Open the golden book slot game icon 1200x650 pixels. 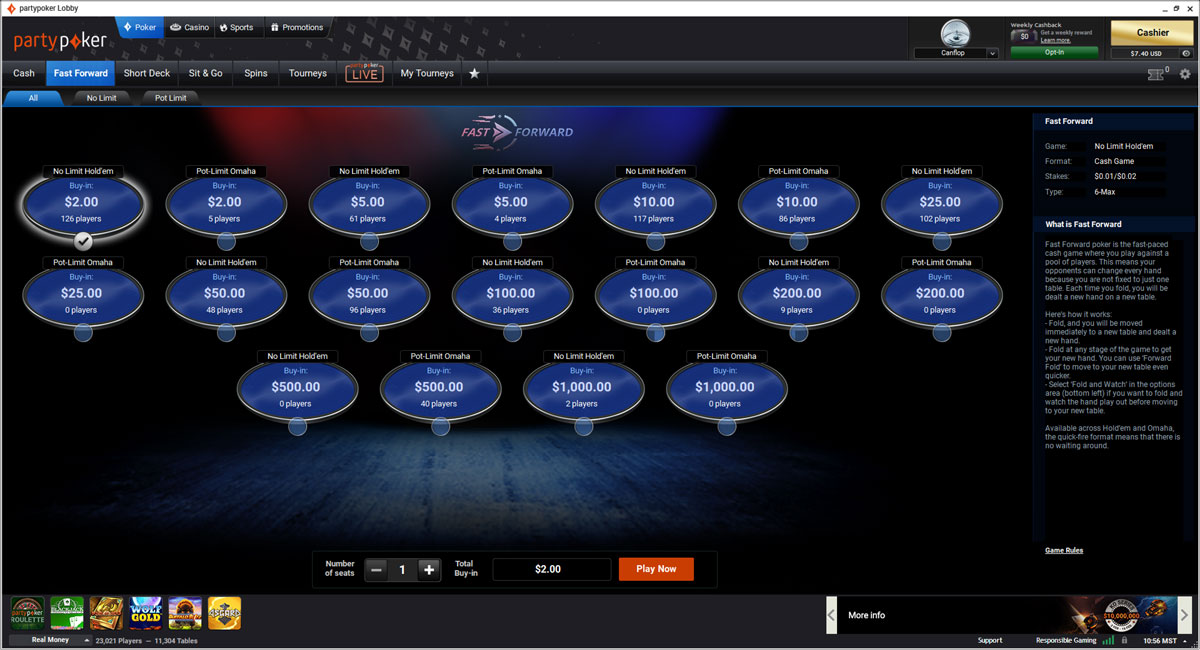click(106, 612)
